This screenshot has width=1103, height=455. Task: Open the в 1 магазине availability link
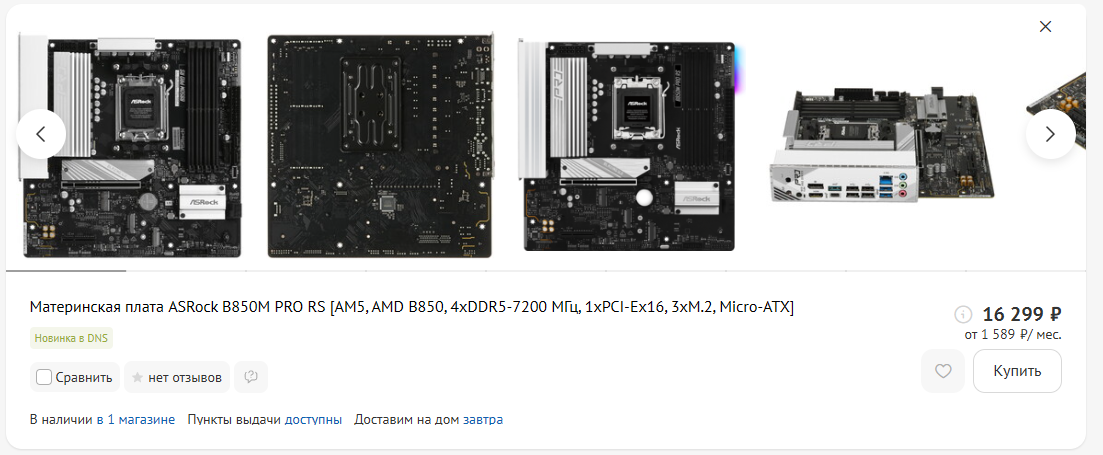coord(136,420)
